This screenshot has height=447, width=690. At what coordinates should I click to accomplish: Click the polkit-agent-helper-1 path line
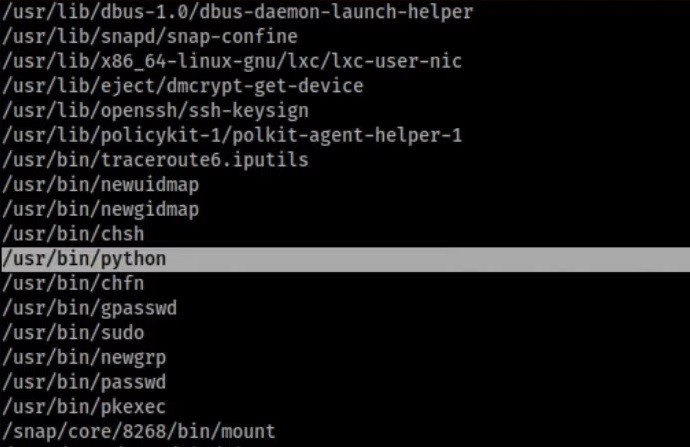[232, 135]
